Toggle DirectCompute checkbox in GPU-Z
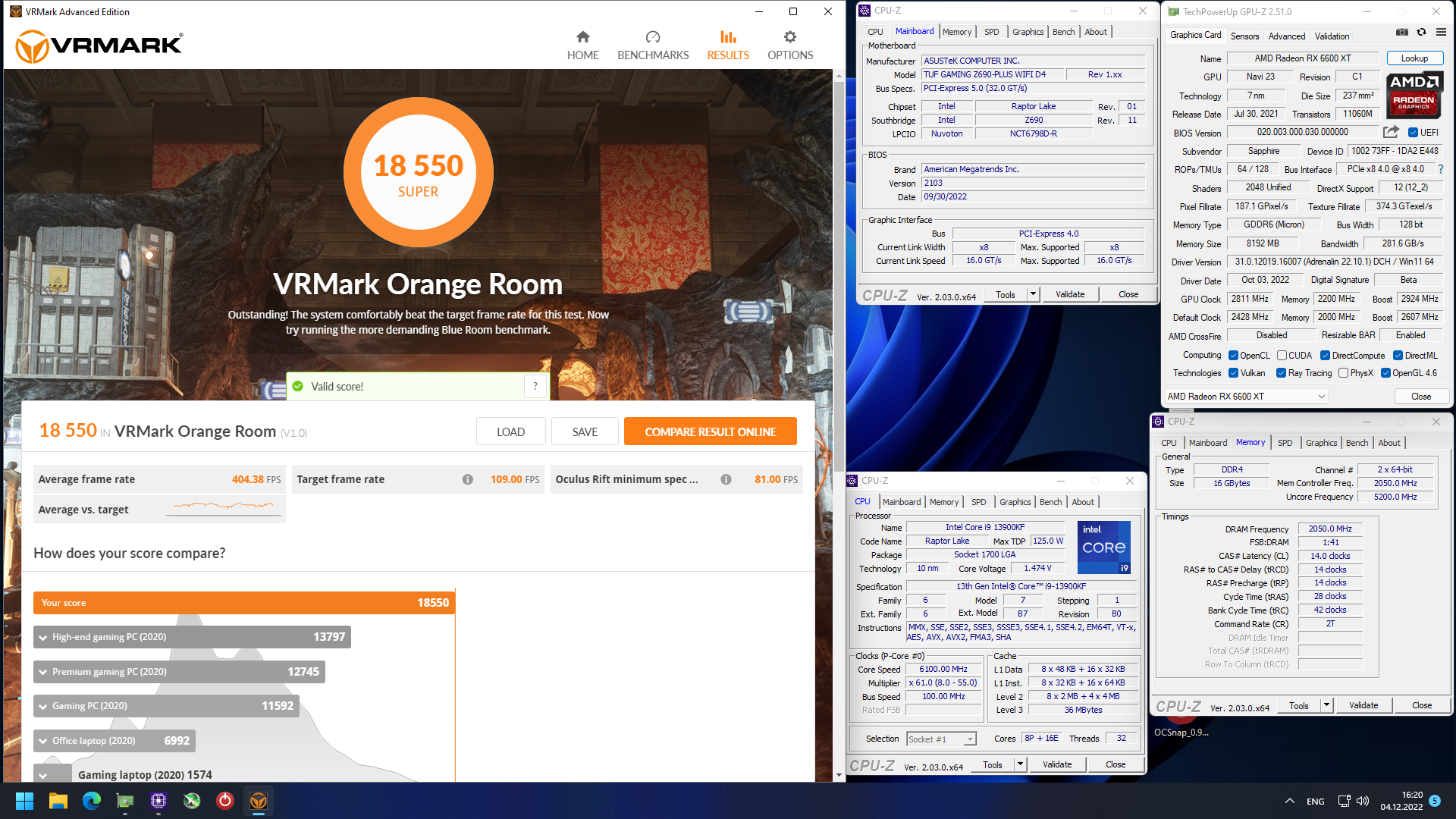The width and height of the screenshot is (1456, 819). [x=1325, y=355]
